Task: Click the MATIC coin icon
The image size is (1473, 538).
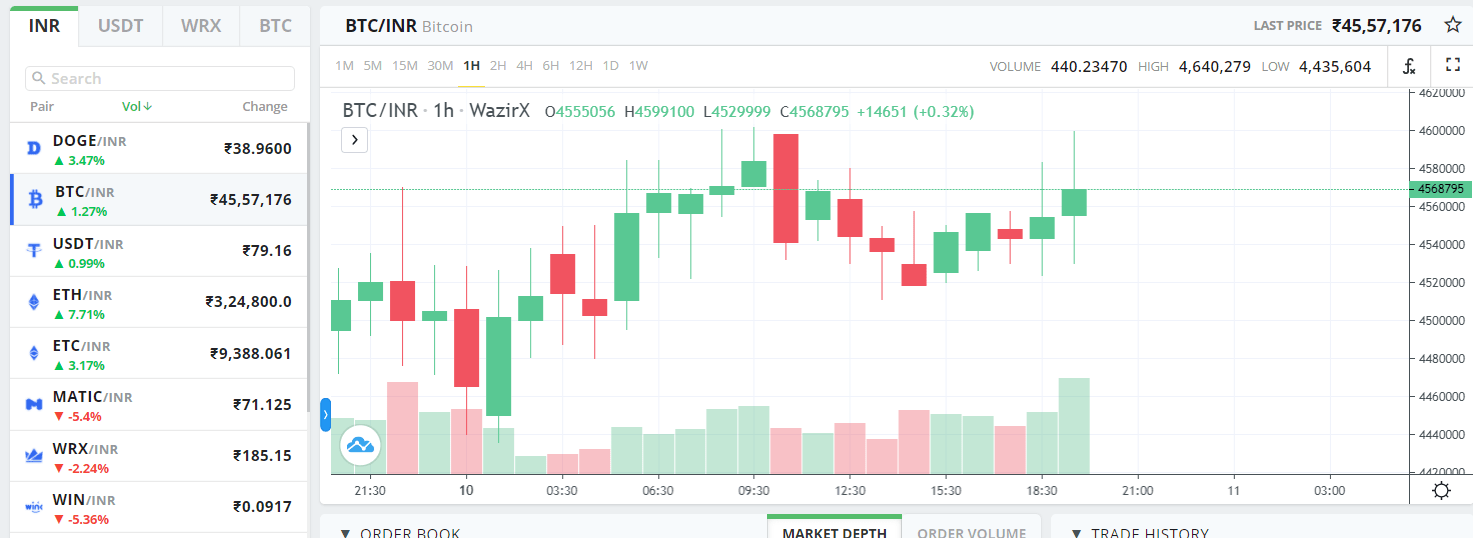Action: [33, 404]
